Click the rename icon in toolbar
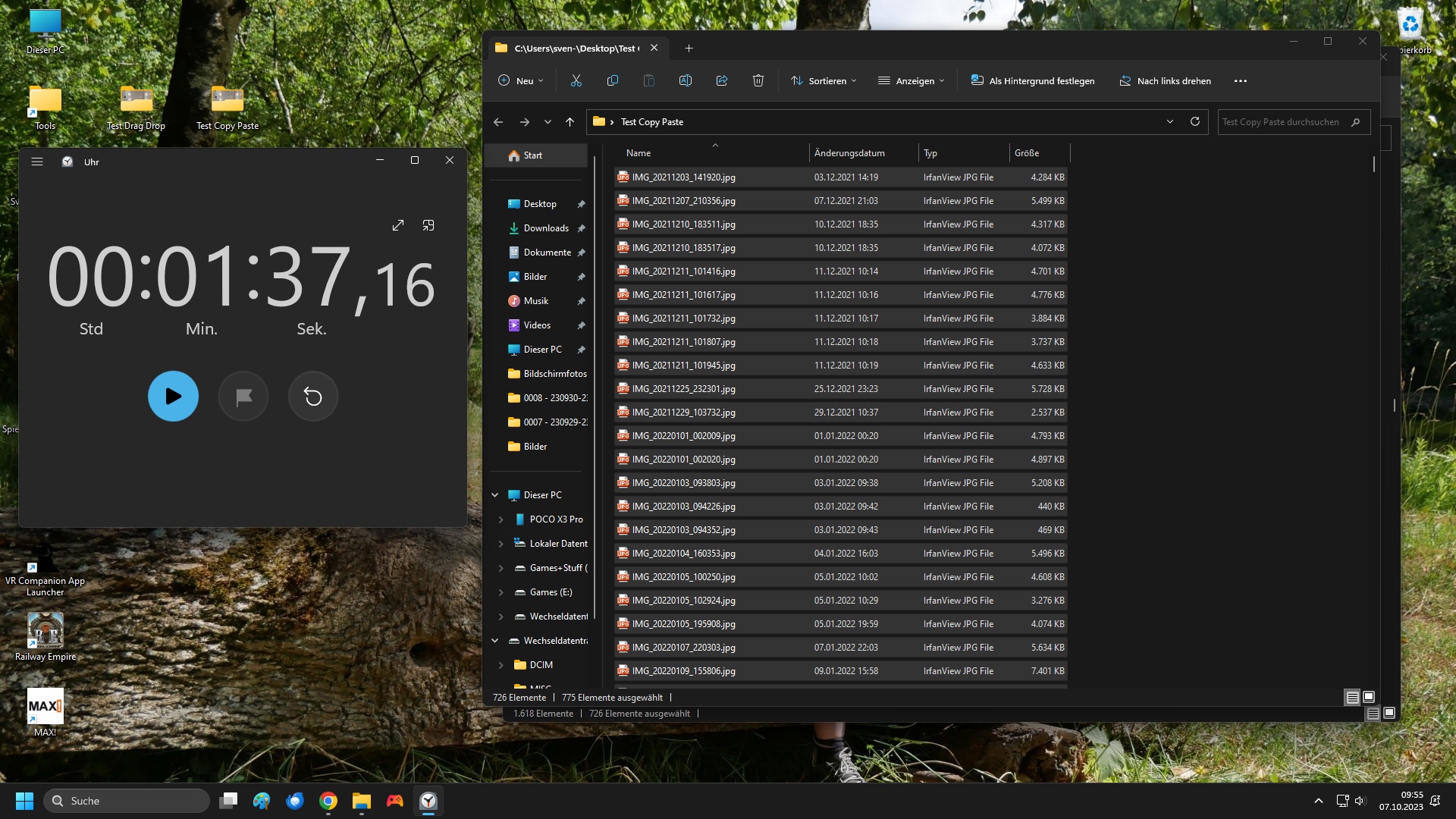This screenshot has height=819, width=1456. point(686,80)
